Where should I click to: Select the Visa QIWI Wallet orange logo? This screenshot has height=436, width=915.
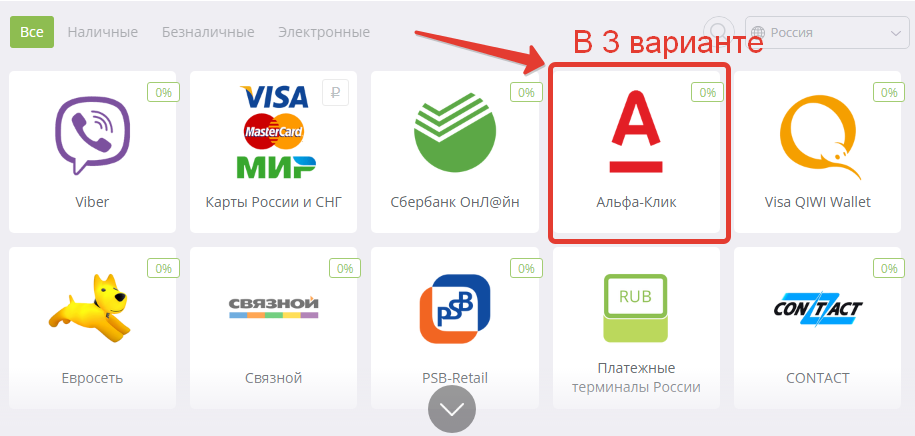point(820,137)
